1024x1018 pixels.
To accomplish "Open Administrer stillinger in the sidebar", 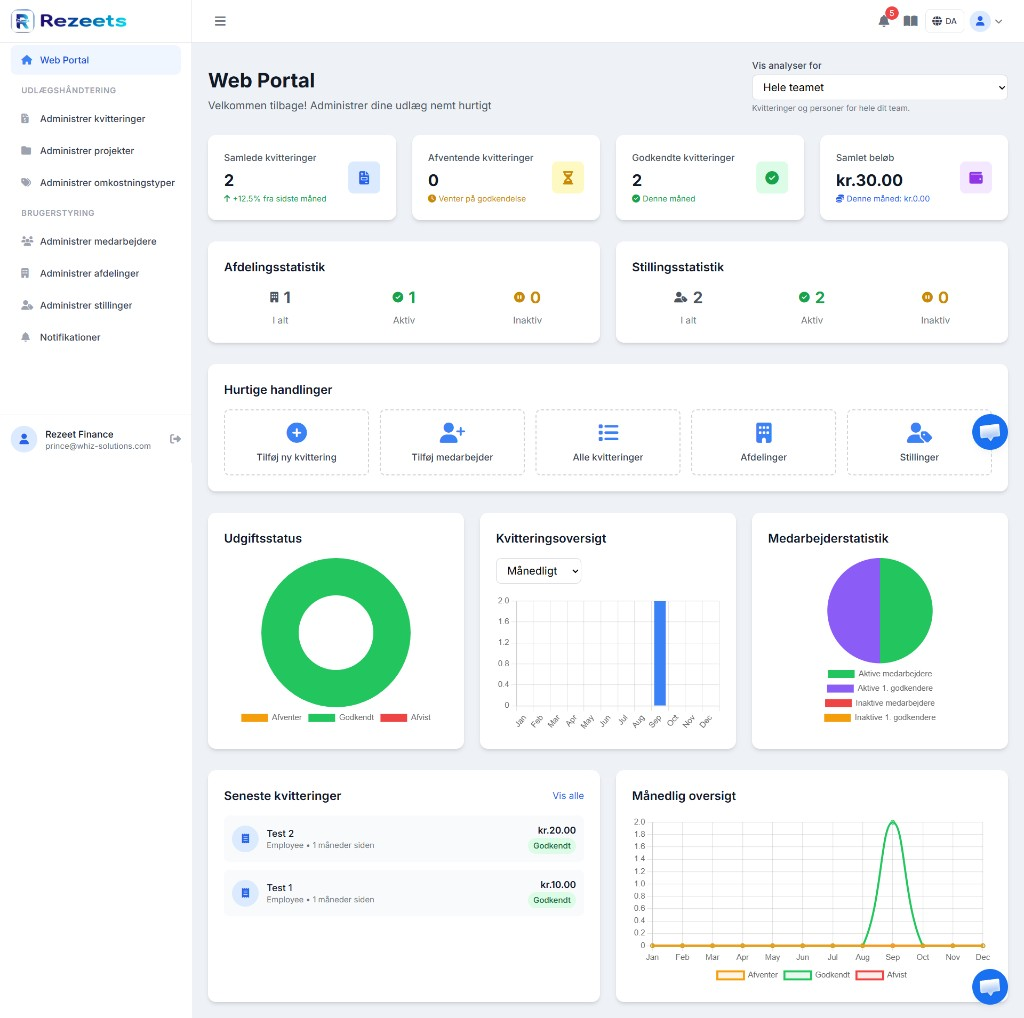I will pos(96,306).
